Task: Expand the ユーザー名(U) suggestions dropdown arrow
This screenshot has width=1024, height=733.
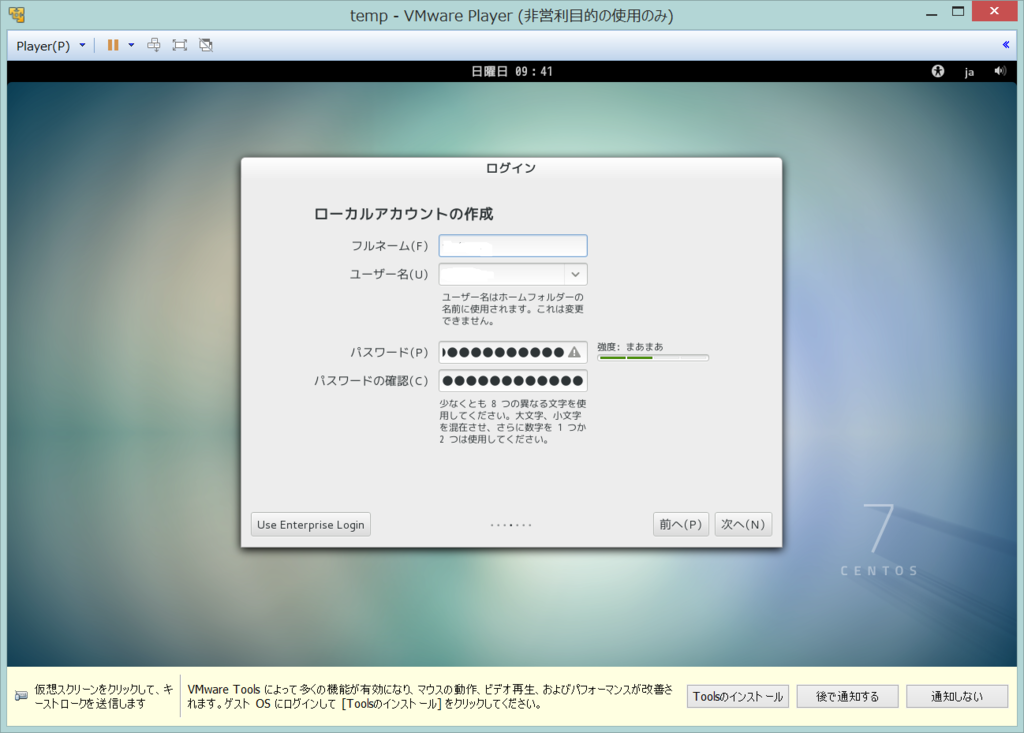Action: coord(575,274)
